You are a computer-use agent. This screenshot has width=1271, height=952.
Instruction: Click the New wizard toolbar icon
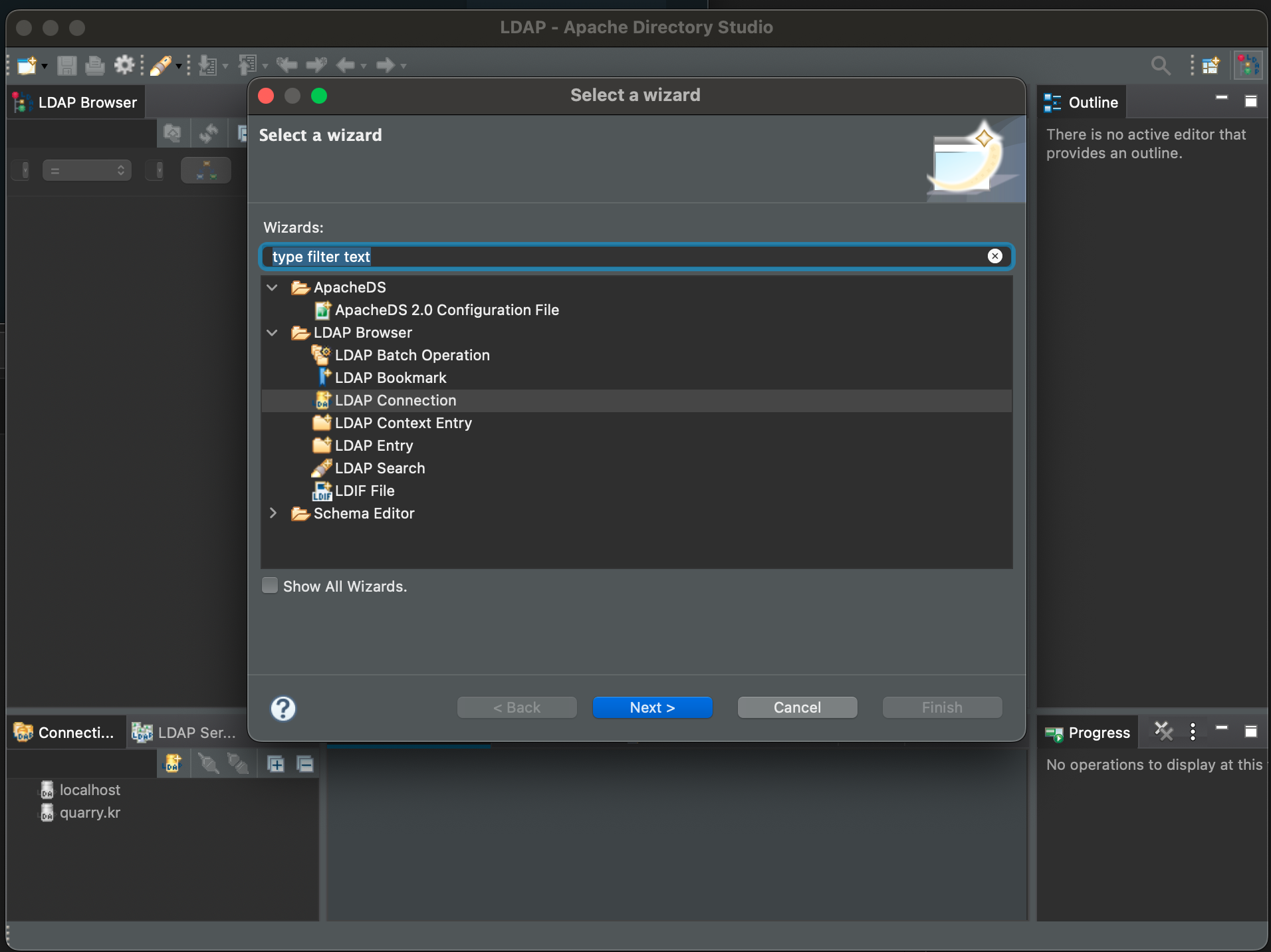[27, 65]
